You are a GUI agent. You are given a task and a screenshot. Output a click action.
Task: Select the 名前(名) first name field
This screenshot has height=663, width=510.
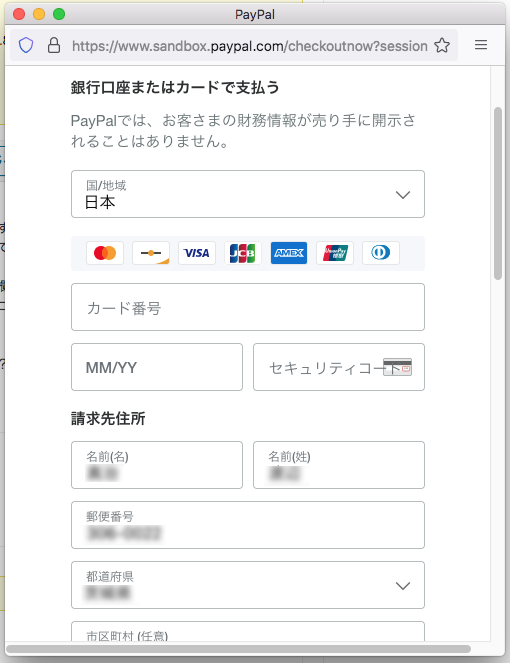tap(157, 465)
